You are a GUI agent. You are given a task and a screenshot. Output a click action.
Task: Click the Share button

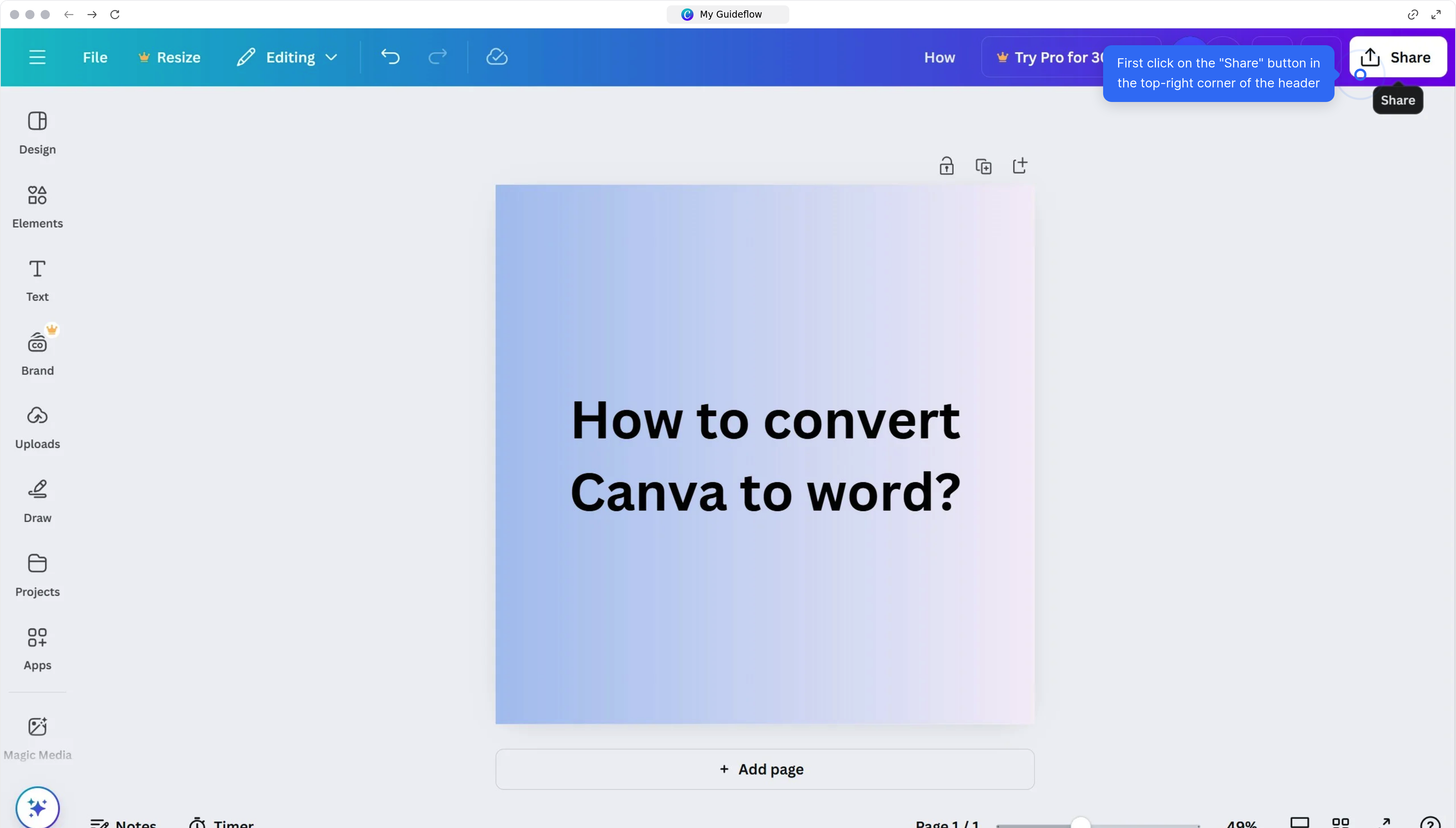click(1397, 57)
